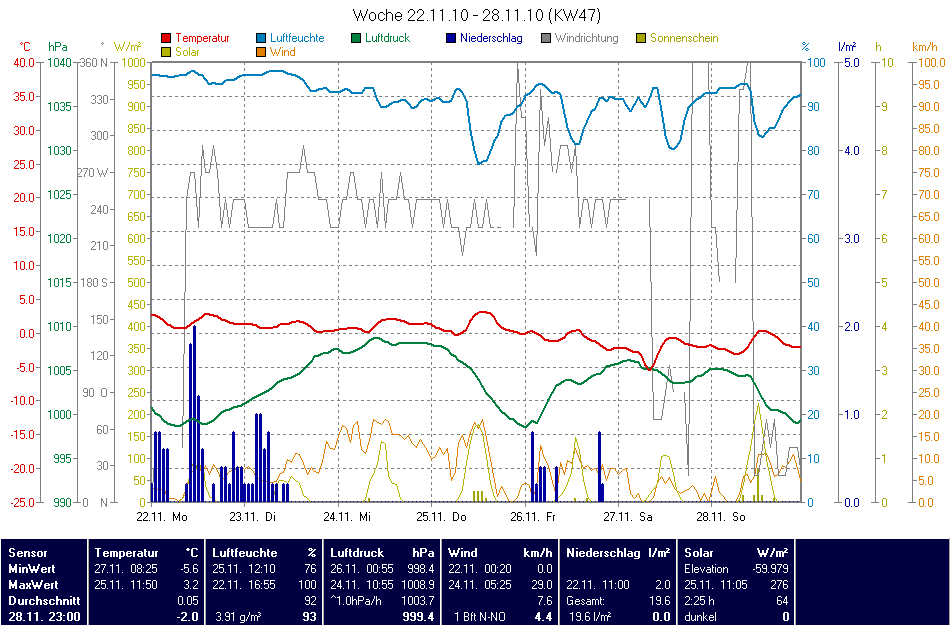
Task: Click the current pressure value 999.4
Action: [x=419, y=617]
